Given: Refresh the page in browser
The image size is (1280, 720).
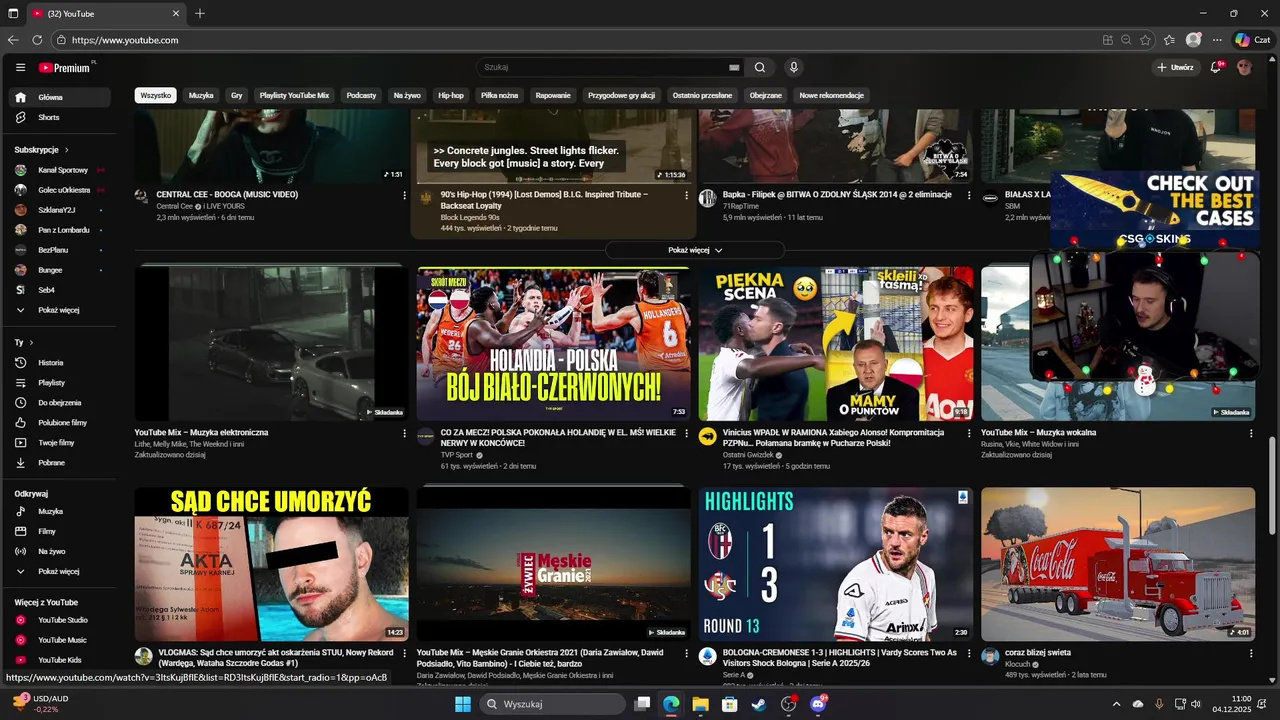Looking at the screenshot, I should click(37, 40).
